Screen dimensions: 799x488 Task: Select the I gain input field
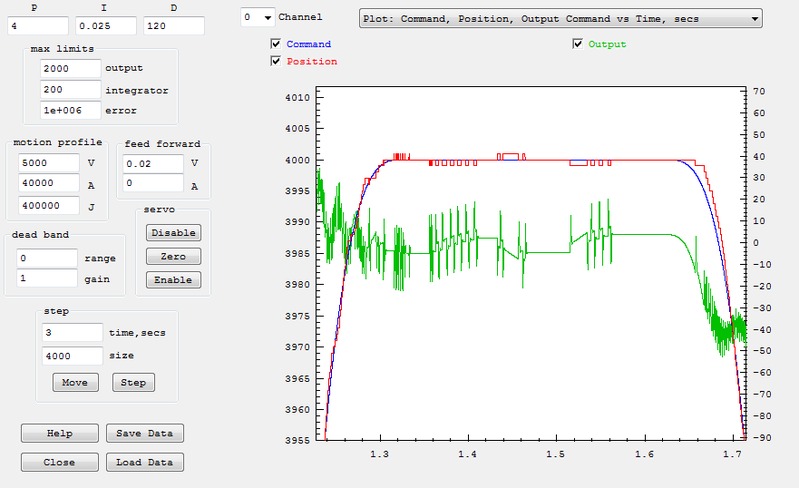[106, 25]
